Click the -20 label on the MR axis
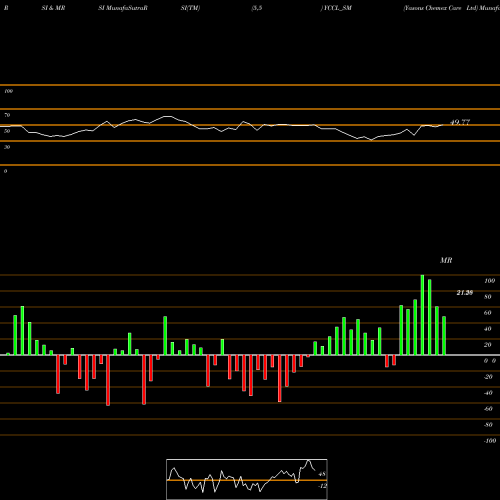Screen dimensions: 500x500 [488, 377]
